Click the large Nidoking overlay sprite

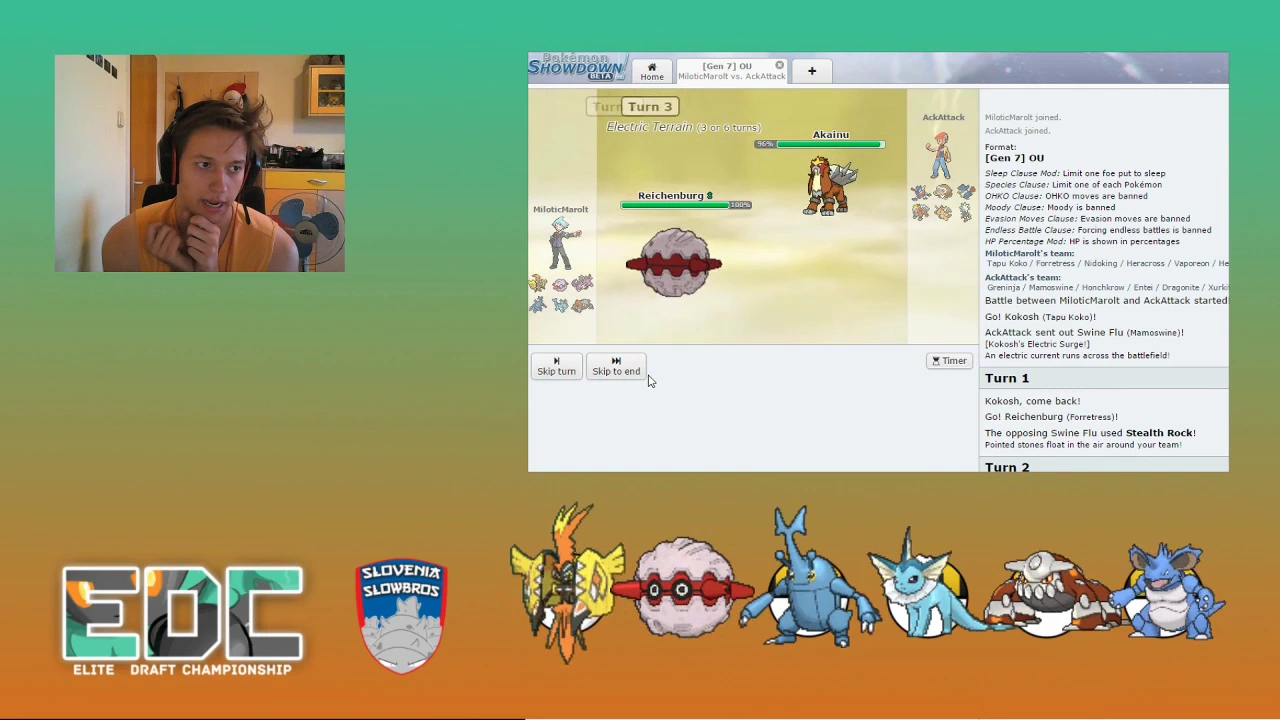1170,592
